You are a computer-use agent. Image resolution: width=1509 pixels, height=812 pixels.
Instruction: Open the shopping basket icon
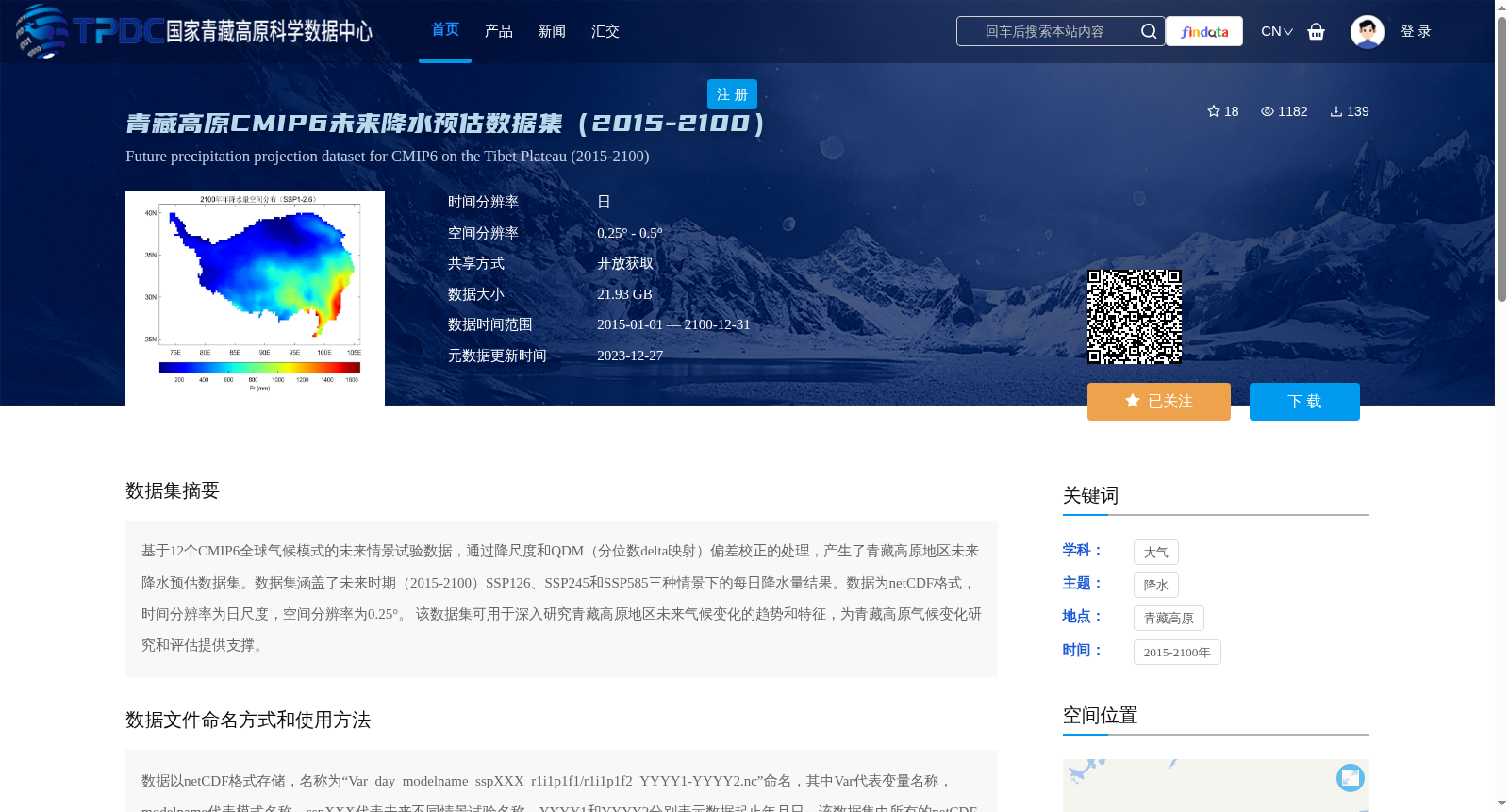click(x=1317, y=31)
